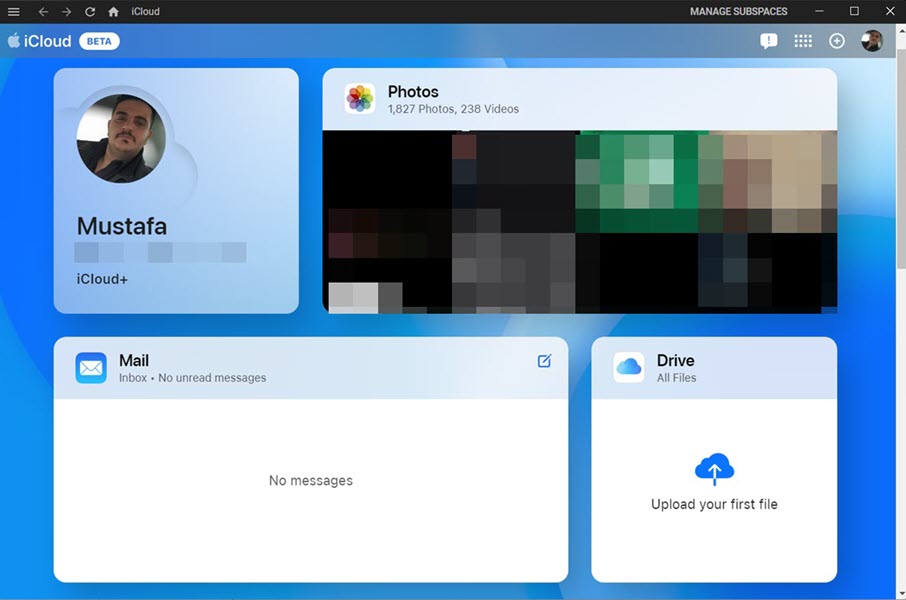Click the BETA badge next to iCloud

[97, 41]
